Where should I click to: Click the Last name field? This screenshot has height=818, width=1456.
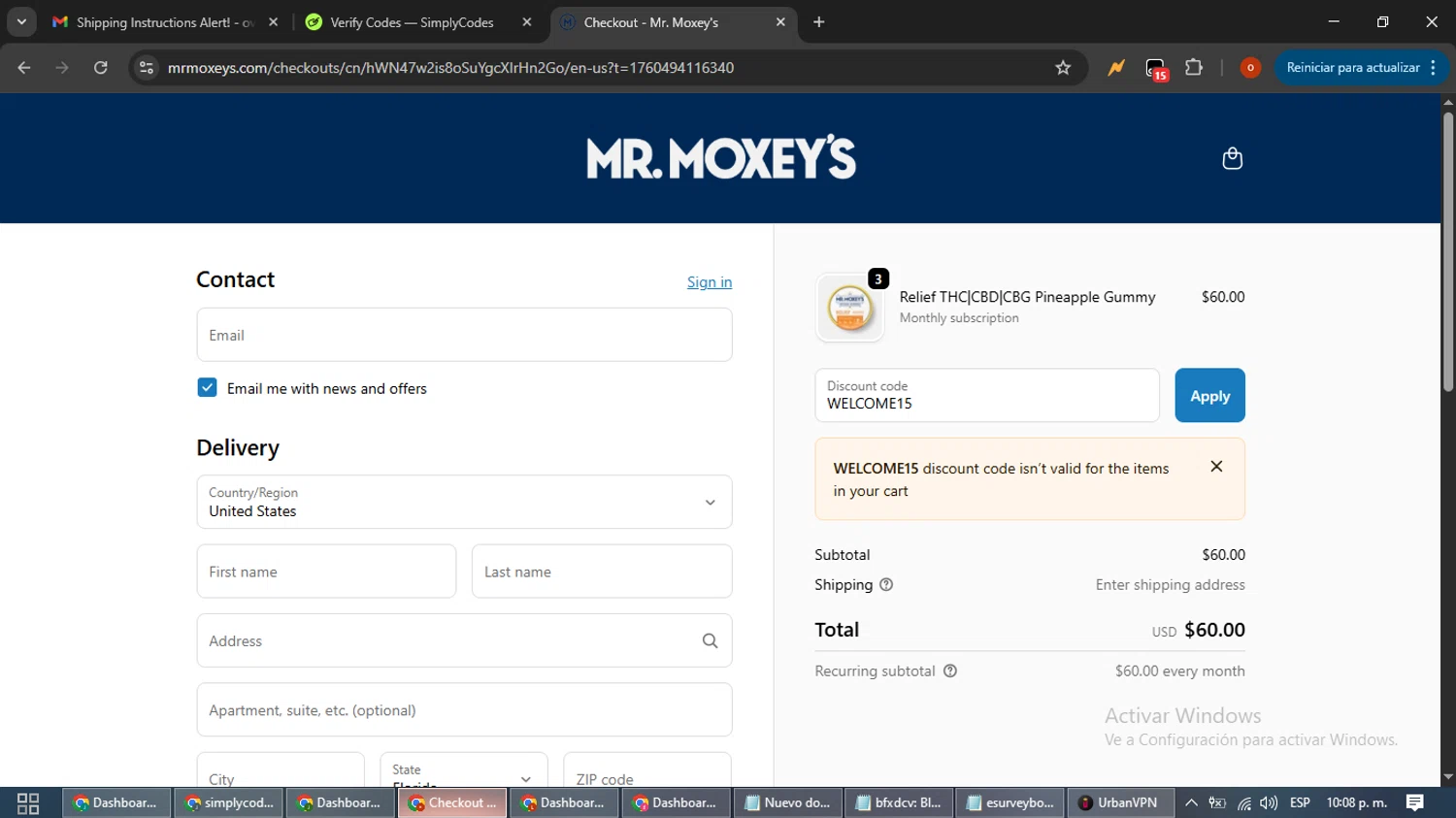pos(602,572)
